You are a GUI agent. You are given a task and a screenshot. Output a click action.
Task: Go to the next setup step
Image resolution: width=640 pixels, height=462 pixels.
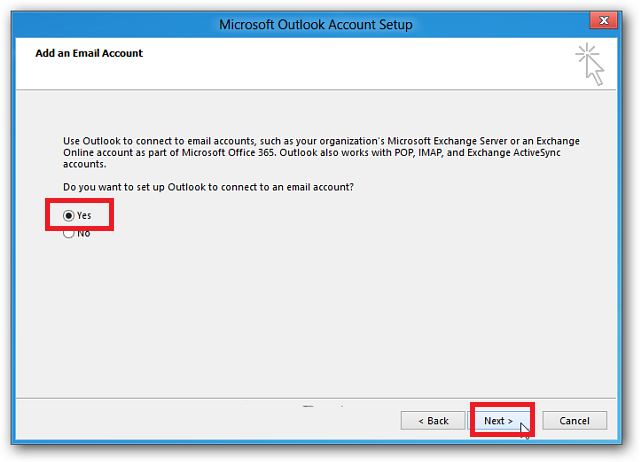click(498, 421)
